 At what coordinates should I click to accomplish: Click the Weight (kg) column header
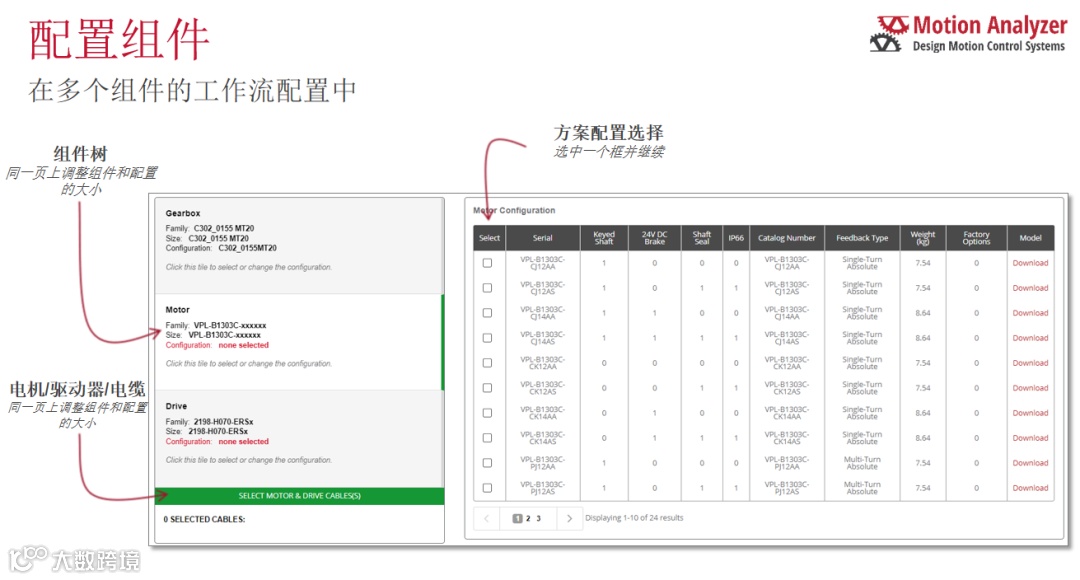[923, 238]
